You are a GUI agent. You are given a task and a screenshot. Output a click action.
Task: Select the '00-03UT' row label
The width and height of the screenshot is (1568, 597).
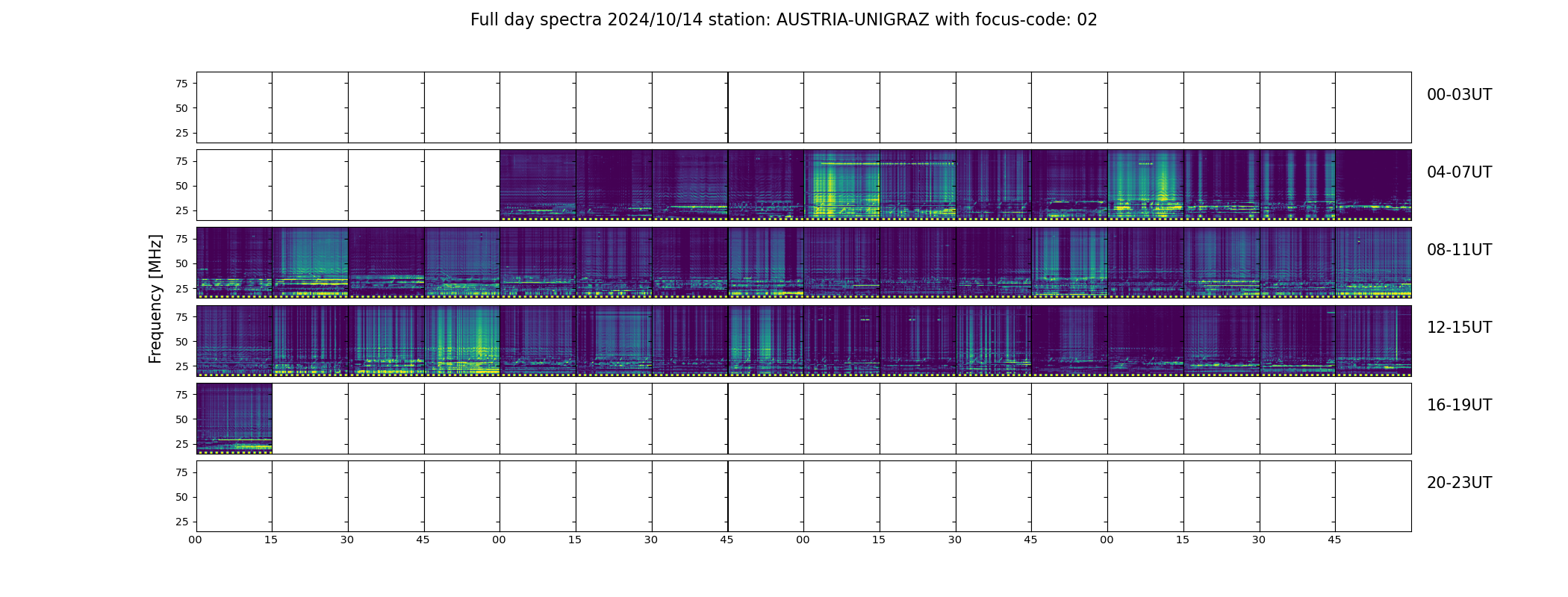[1459, 95]
